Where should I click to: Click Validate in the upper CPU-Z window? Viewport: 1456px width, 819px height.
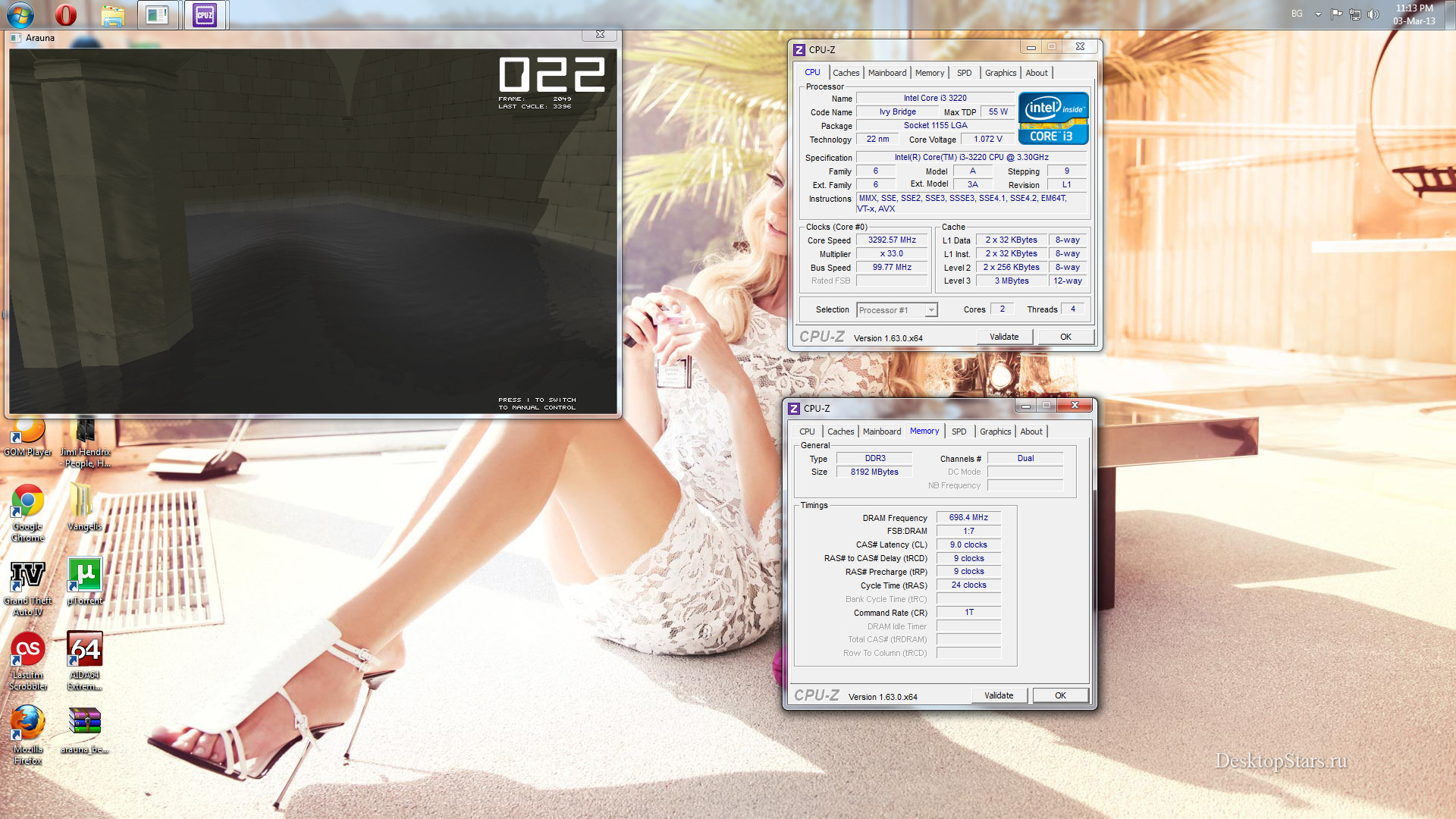pos(1003,337)
